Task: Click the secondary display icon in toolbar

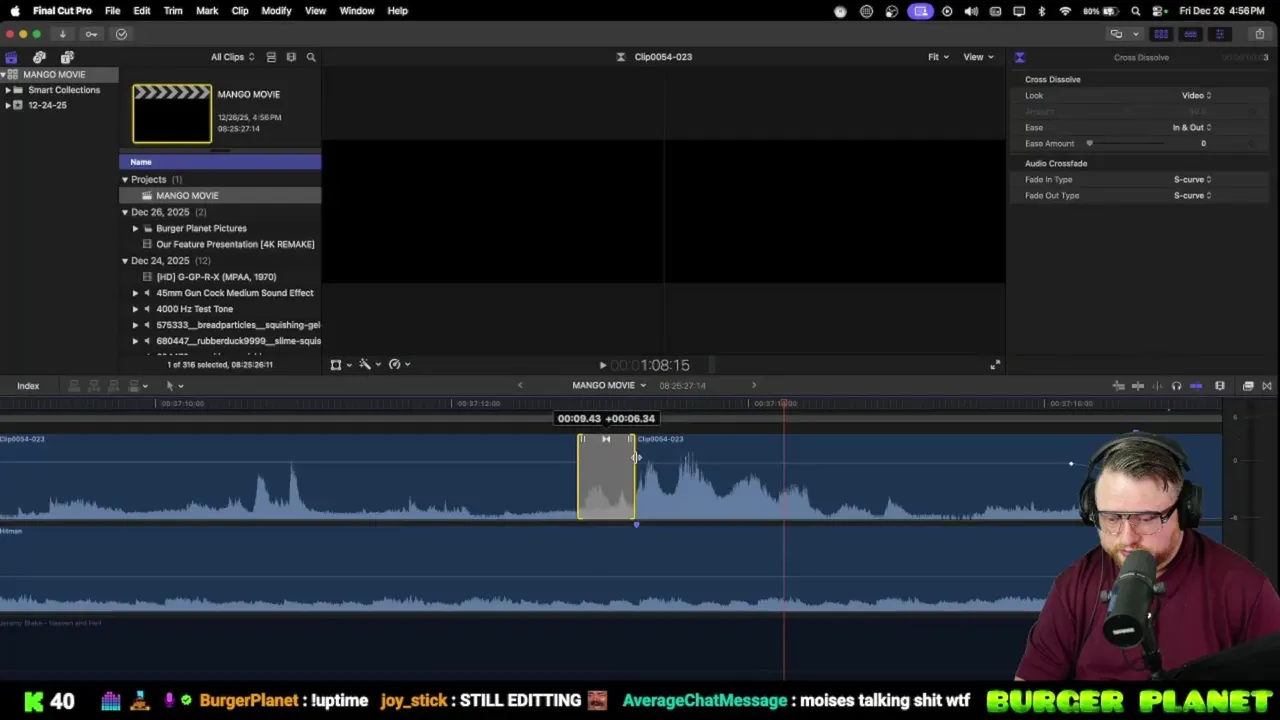Action: [1116, 34]
